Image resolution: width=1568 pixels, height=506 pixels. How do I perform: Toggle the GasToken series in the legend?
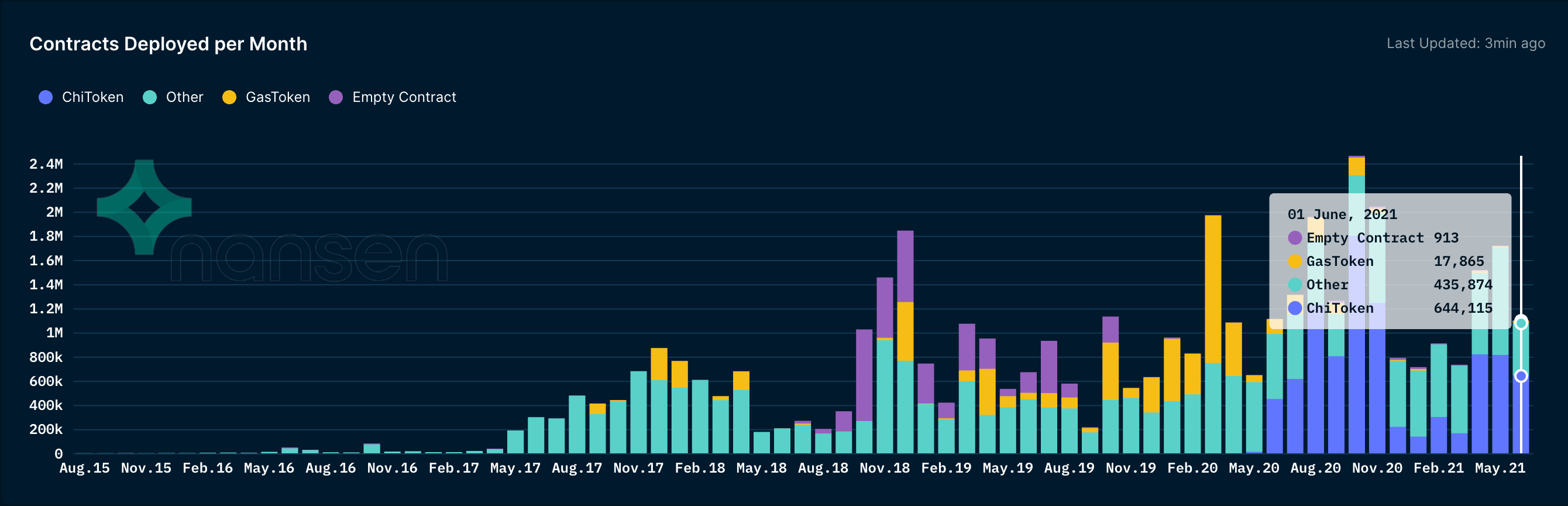point(266,97)
